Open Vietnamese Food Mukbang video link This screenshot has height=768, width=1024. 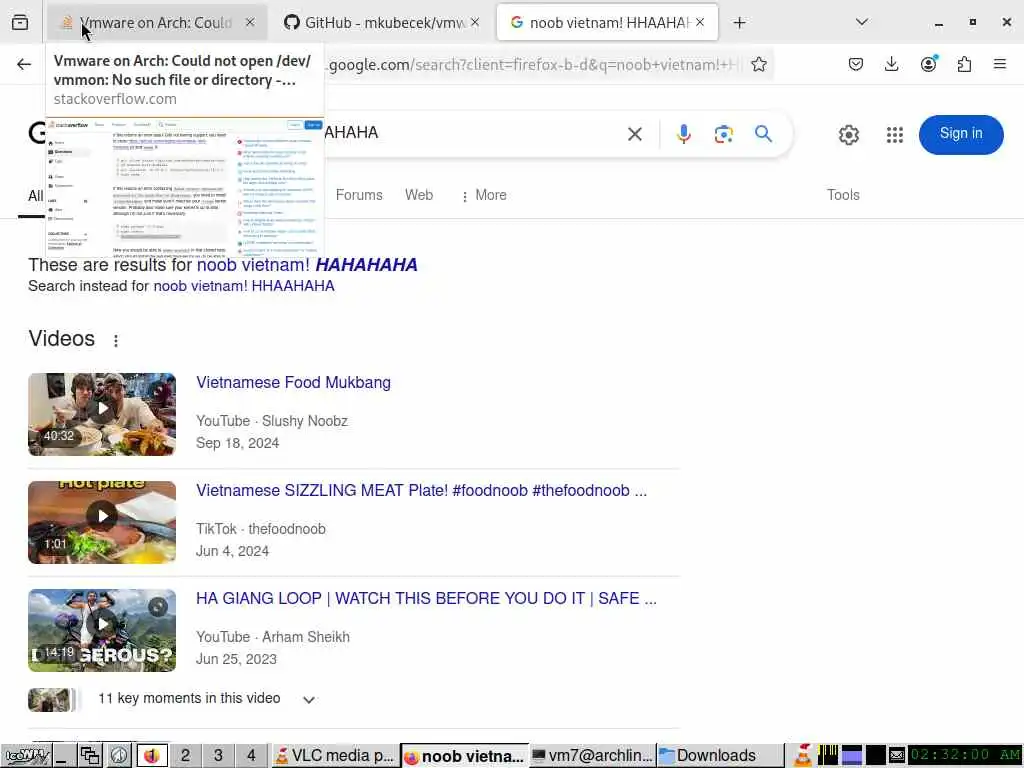pos(293,383)
